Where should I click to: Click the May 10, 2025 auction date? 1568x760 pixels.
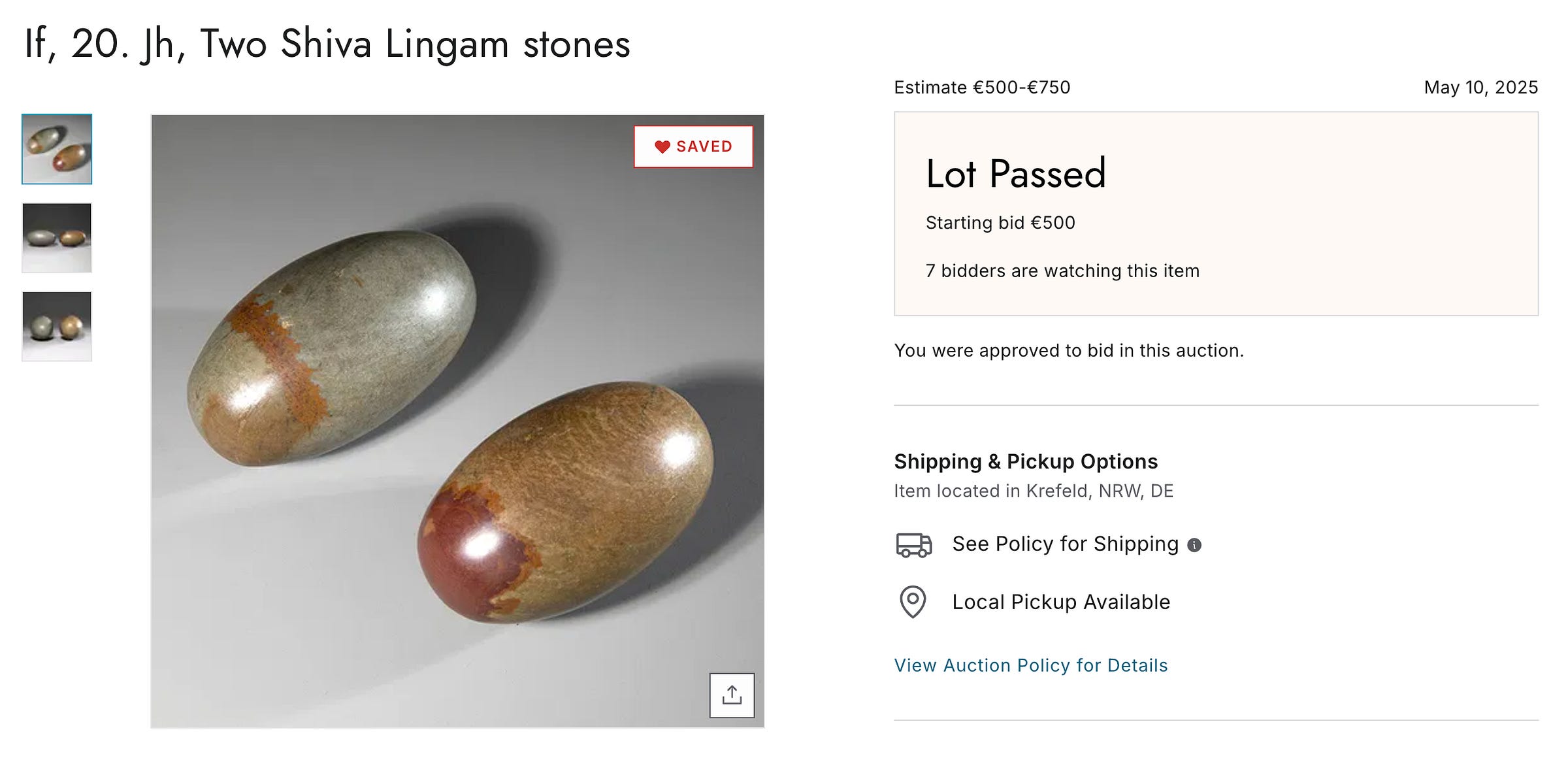(x=1481, y=88)
